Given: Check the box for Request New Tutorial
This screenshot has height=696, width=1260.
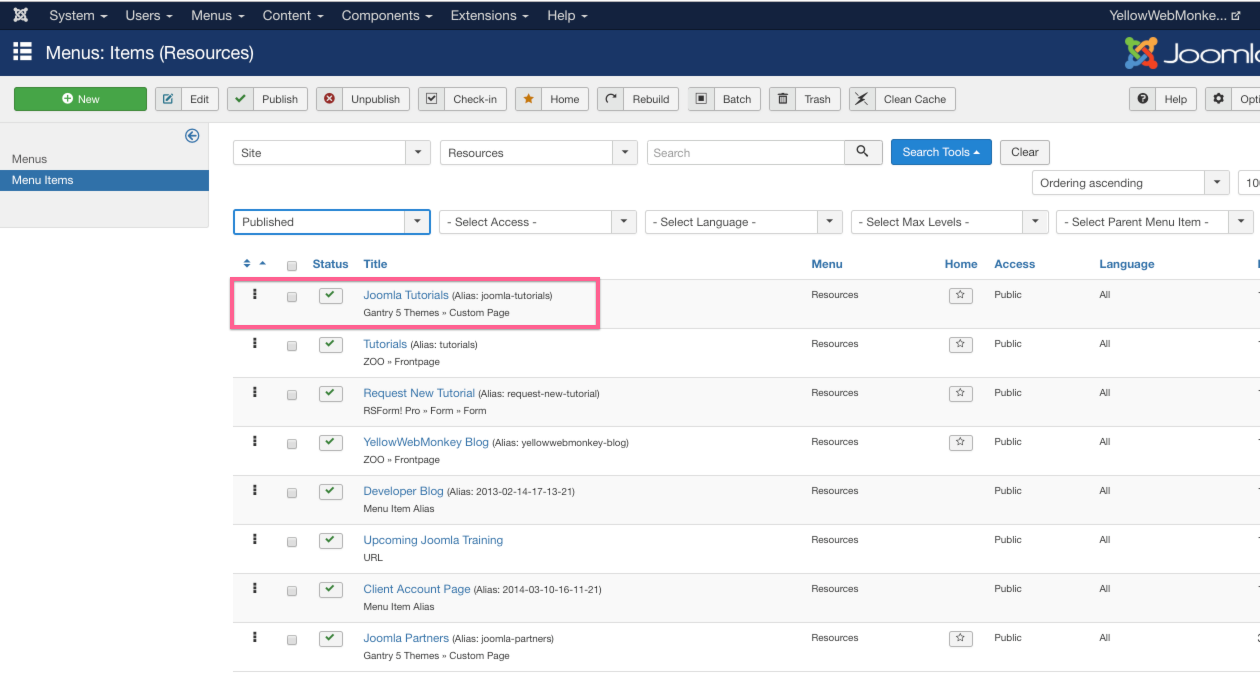Looking at the screenshot, I should [292, 395].
